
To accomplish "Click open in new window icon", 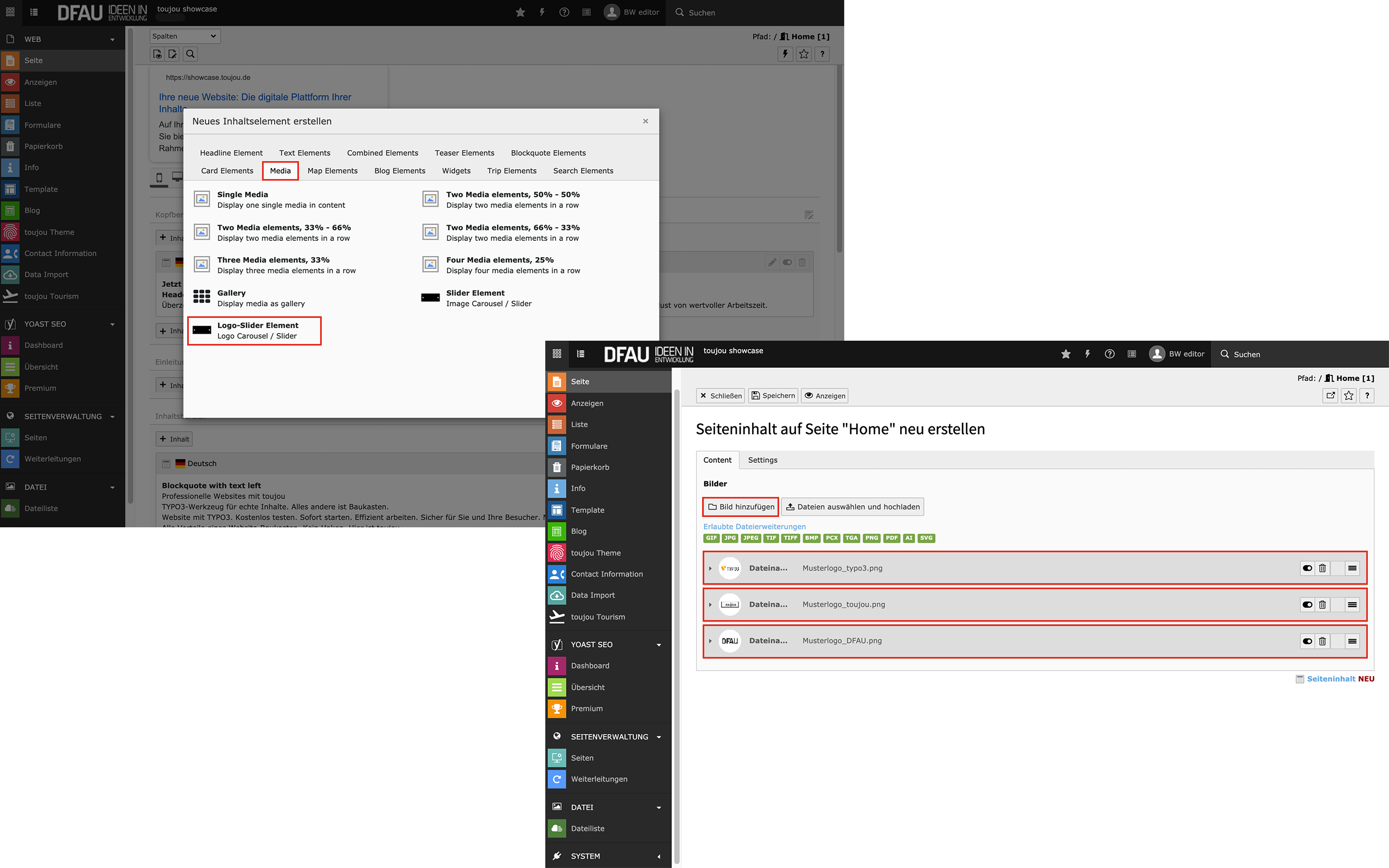I will (x=1330, y=395).
